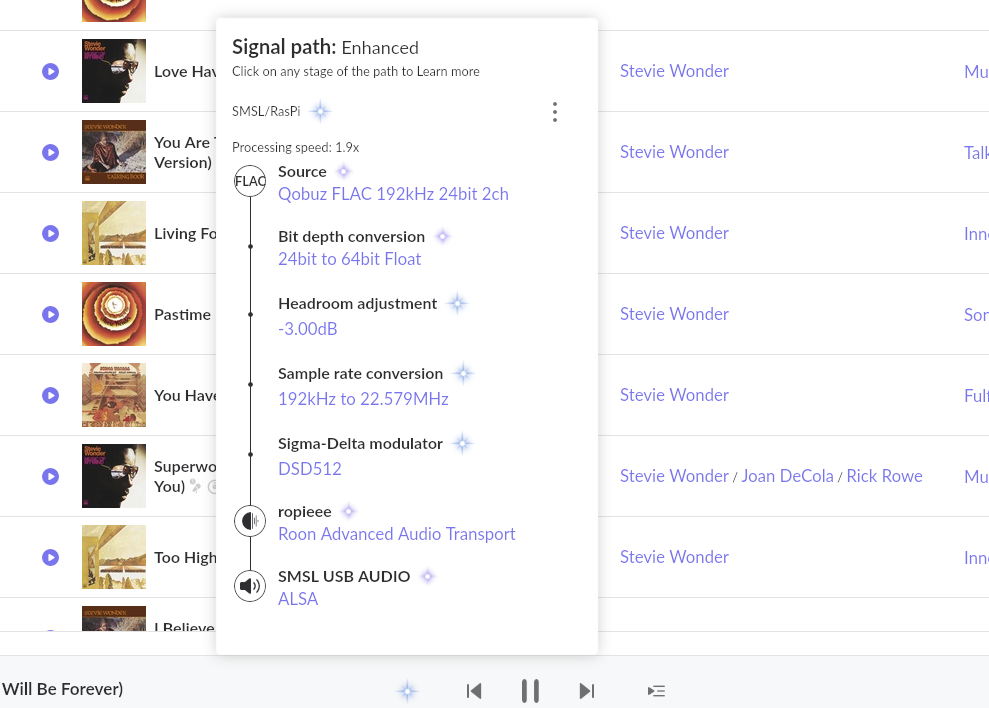Click the DSD512 modulator link

pyautogui.click(x=310, y=469)
